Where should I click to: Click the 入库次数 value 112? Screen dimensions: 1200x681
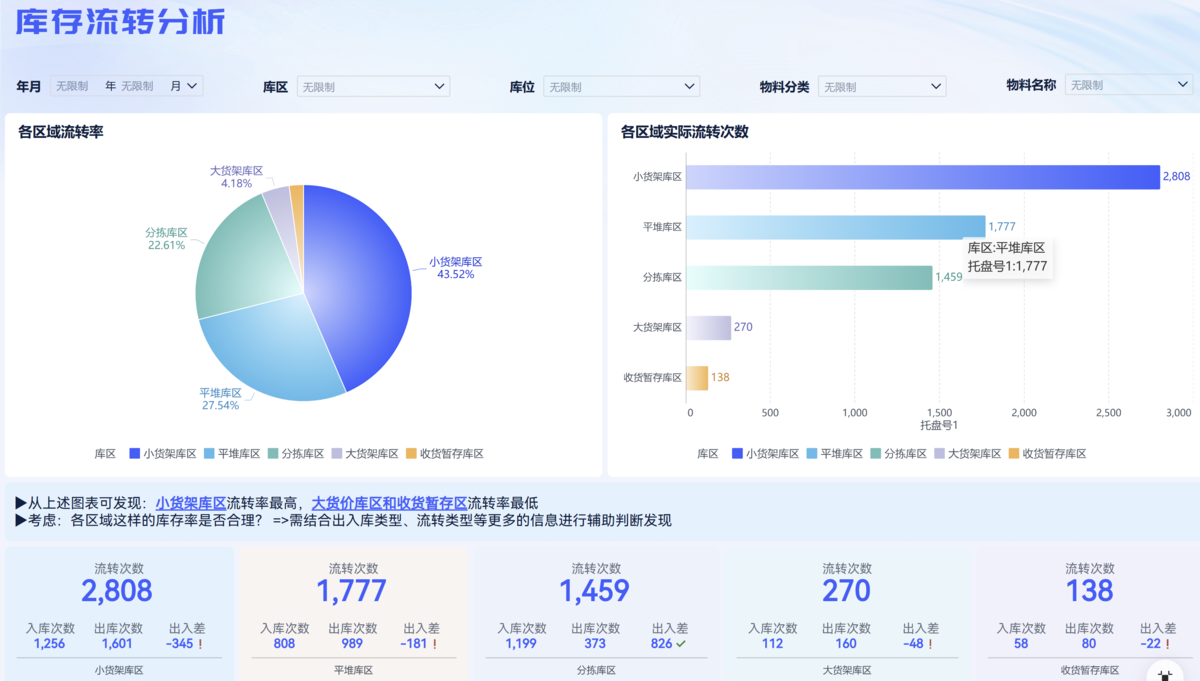coord(773,644)
